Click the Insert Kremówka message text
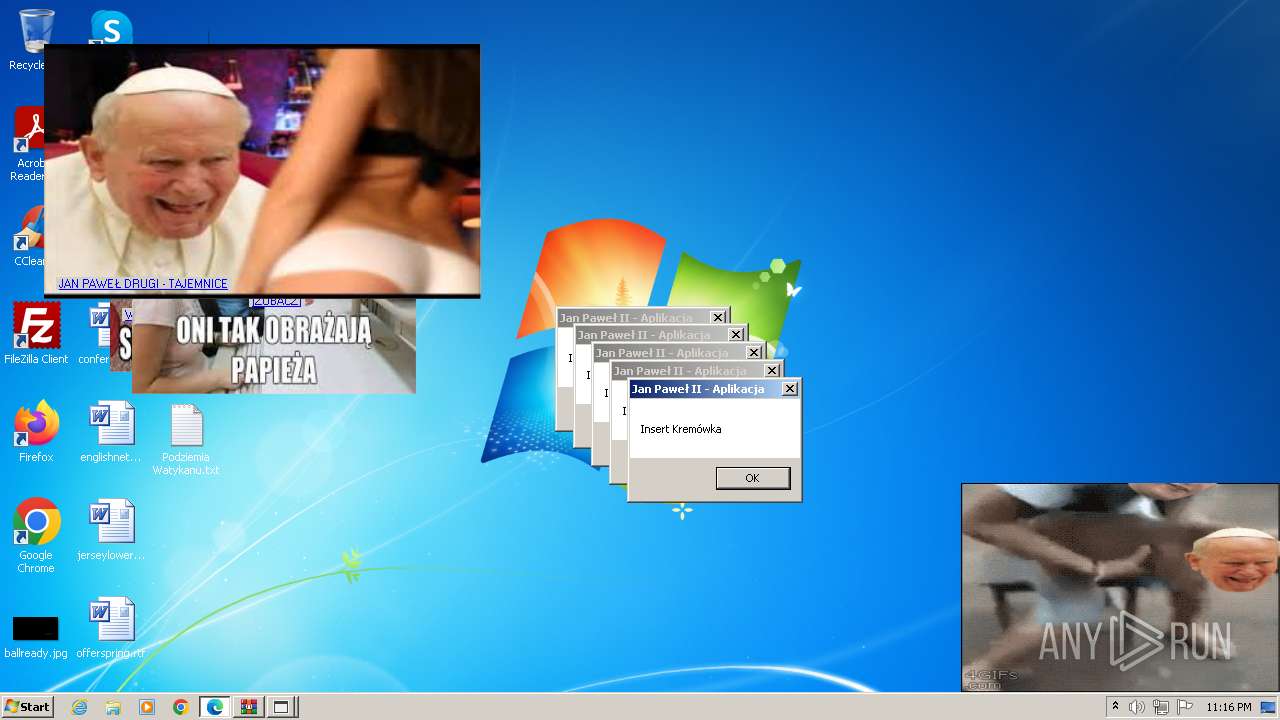This screenshot has height=720, width=1280. point(681,429)
